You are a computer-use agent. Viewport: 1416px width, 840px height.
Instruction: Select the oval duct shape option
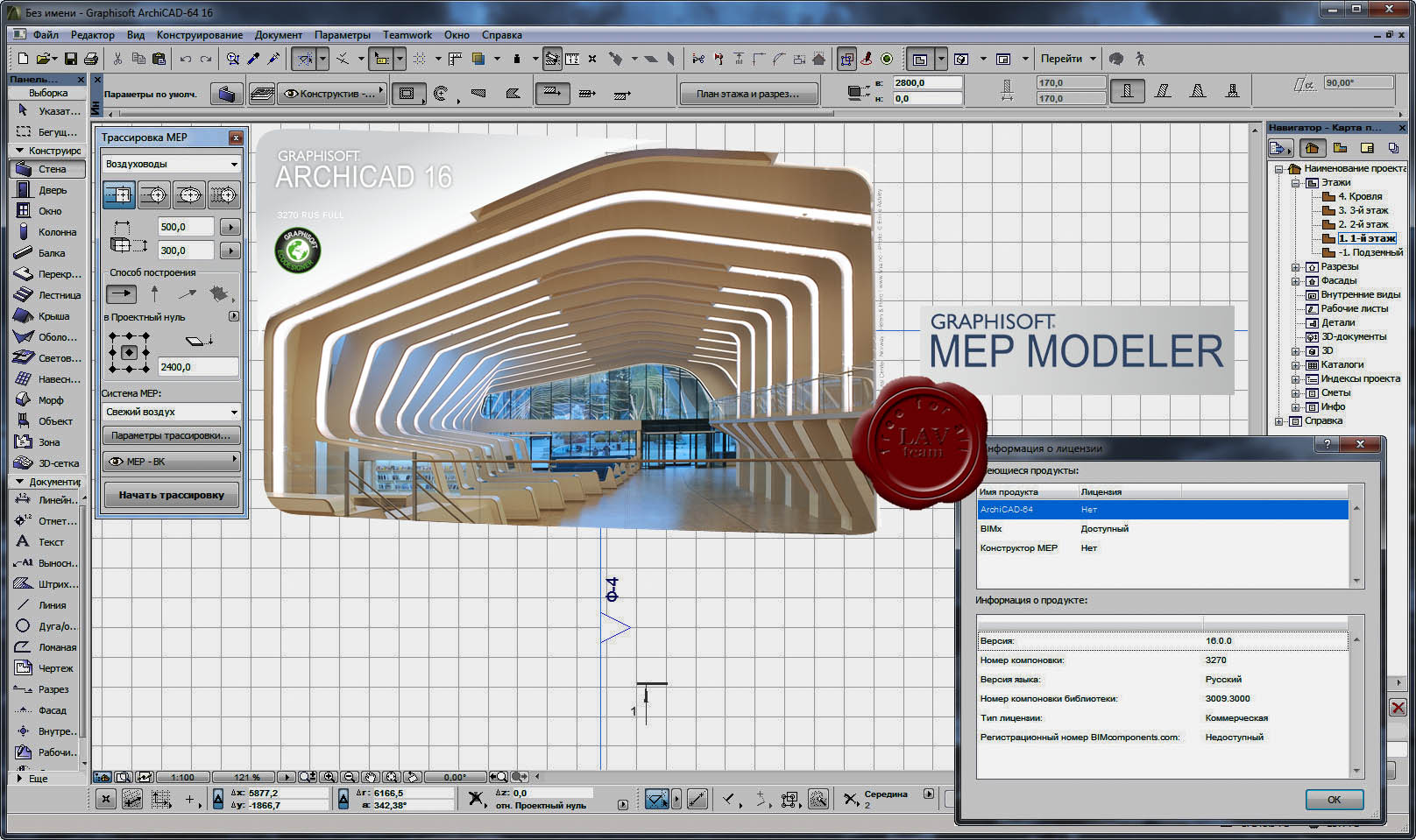[189, 194]
